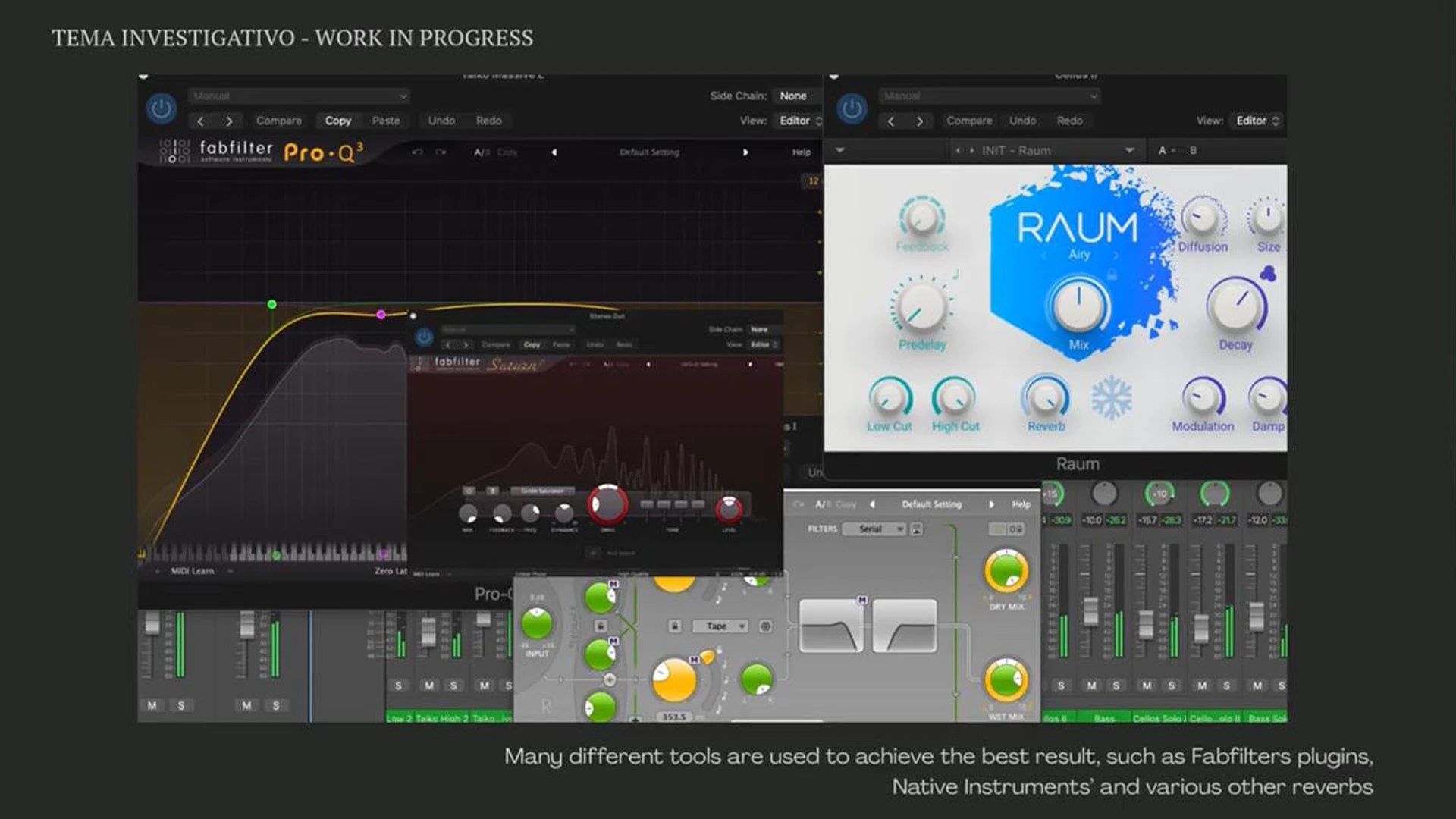
Task: Select next preset arrow beside Default Setting in Pro-Q 3
Action: pyautogui.click(x=745, y=152)
